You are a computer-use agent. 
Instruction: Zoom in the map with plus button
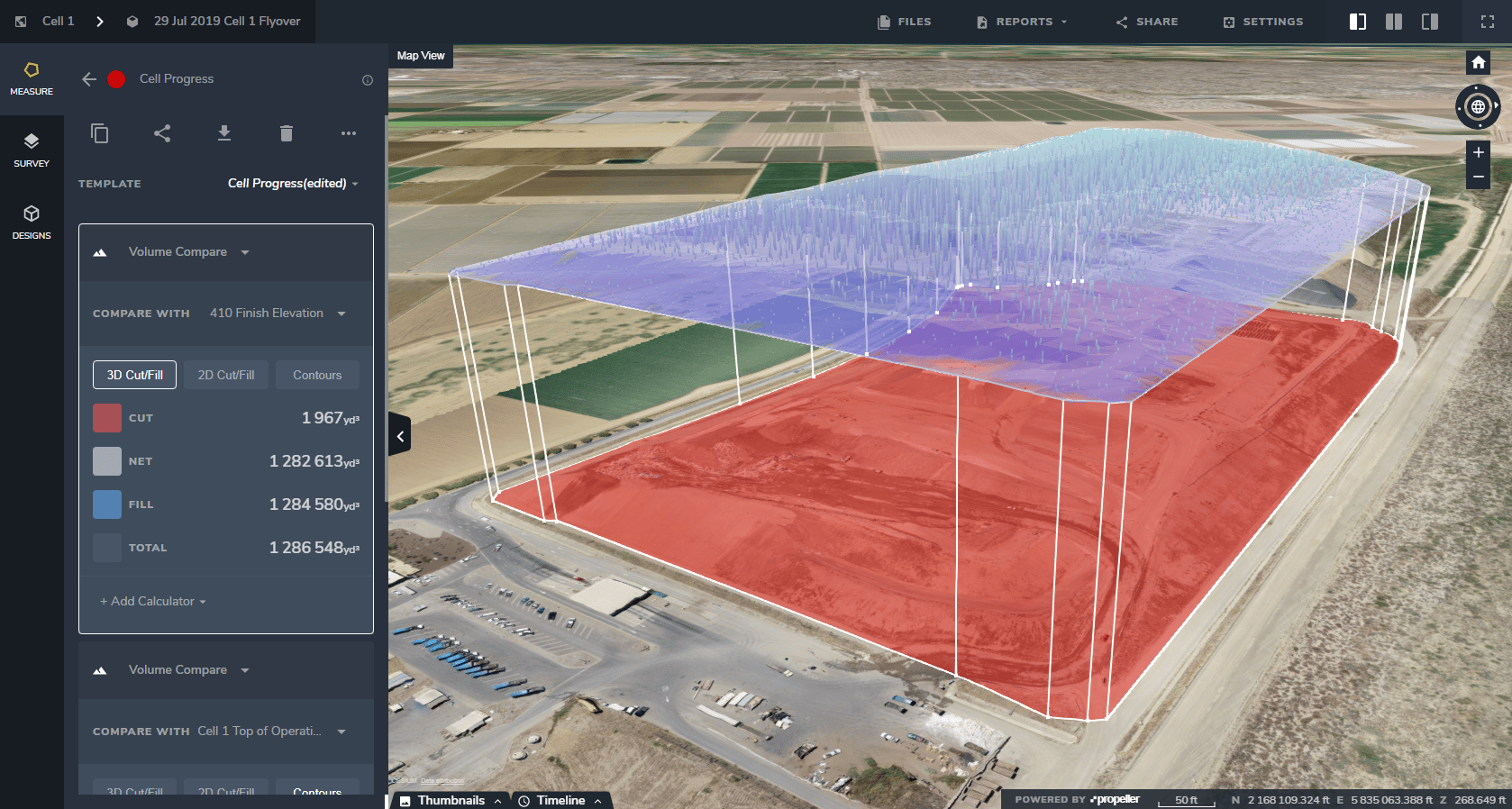pyautogui.click(x=1478, y=152)
